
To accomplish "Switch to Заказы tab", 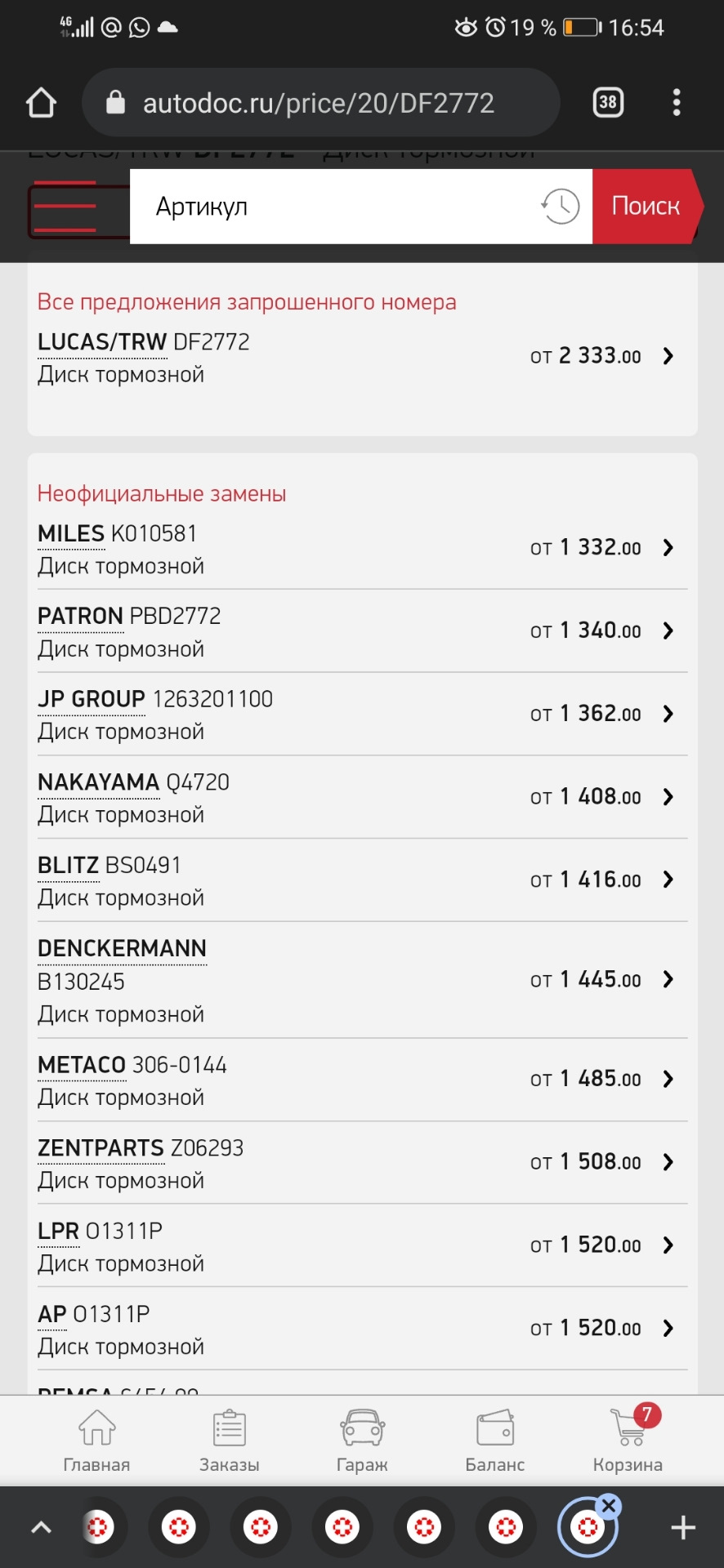I will pos(229,1441).
